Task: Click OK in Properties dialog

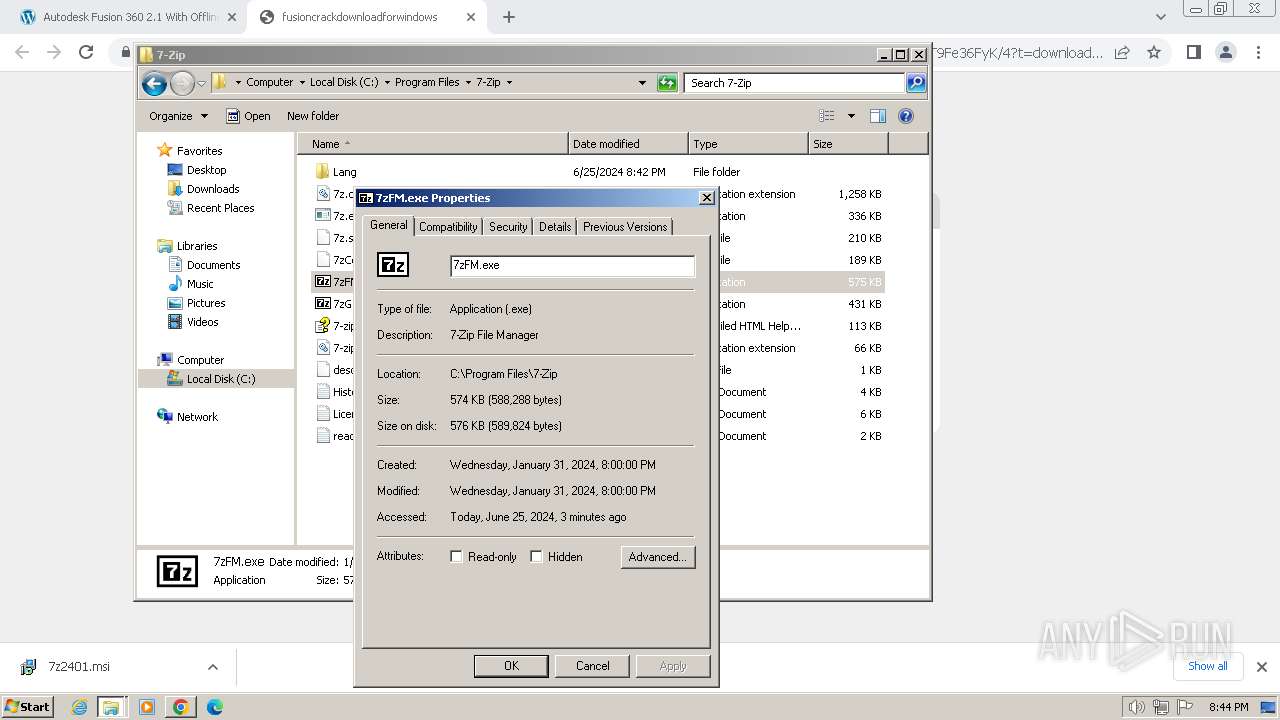Action: (511, 666)
